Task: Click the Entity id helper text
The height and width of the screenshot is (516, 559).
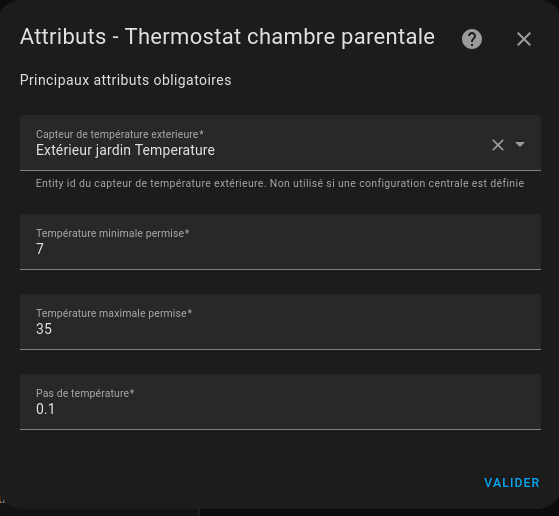Action: tap(280, 183)
